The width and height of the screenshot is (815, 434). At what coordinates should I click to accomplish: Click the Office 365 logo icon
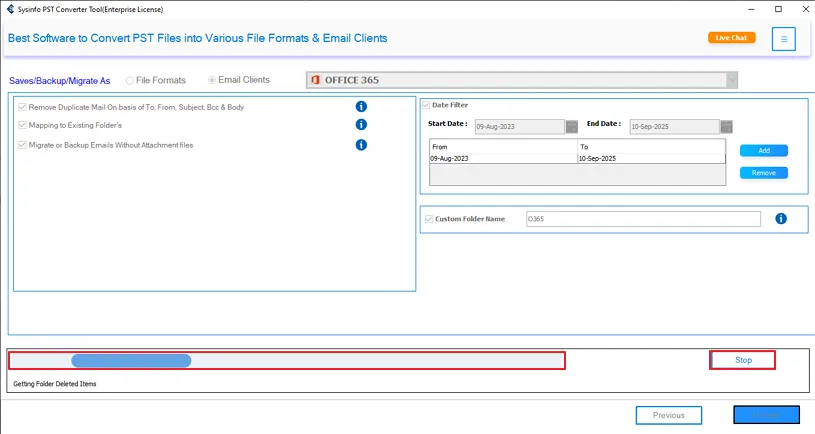(x=315, y=80)
